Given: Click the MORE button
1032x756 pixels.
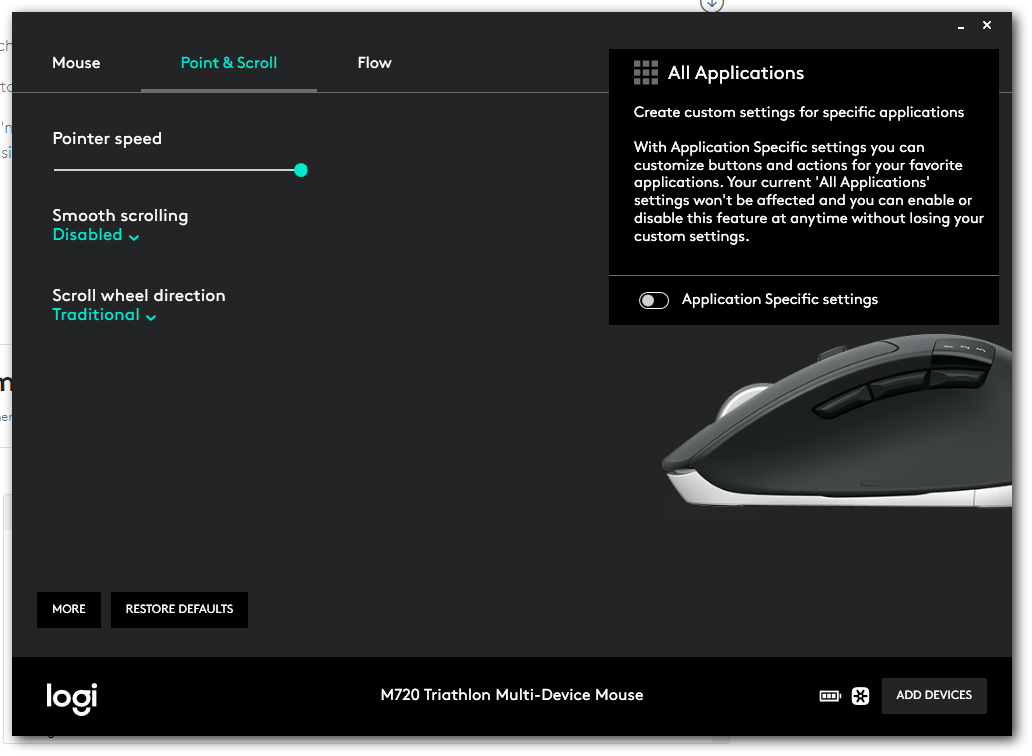Looking at the screenshot, I should pyautogui.click(x=69, y=609).
